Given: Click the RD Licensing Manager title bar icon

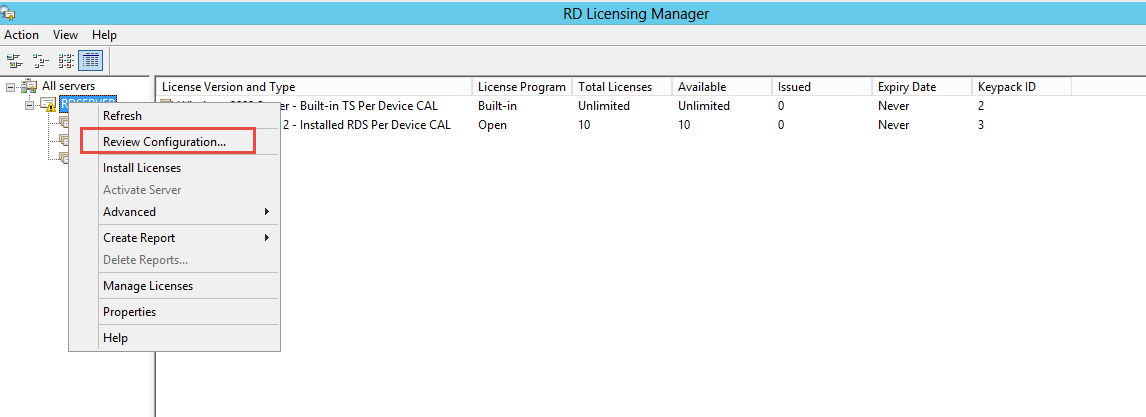Looking at the screenshot, I should (8, 12).
